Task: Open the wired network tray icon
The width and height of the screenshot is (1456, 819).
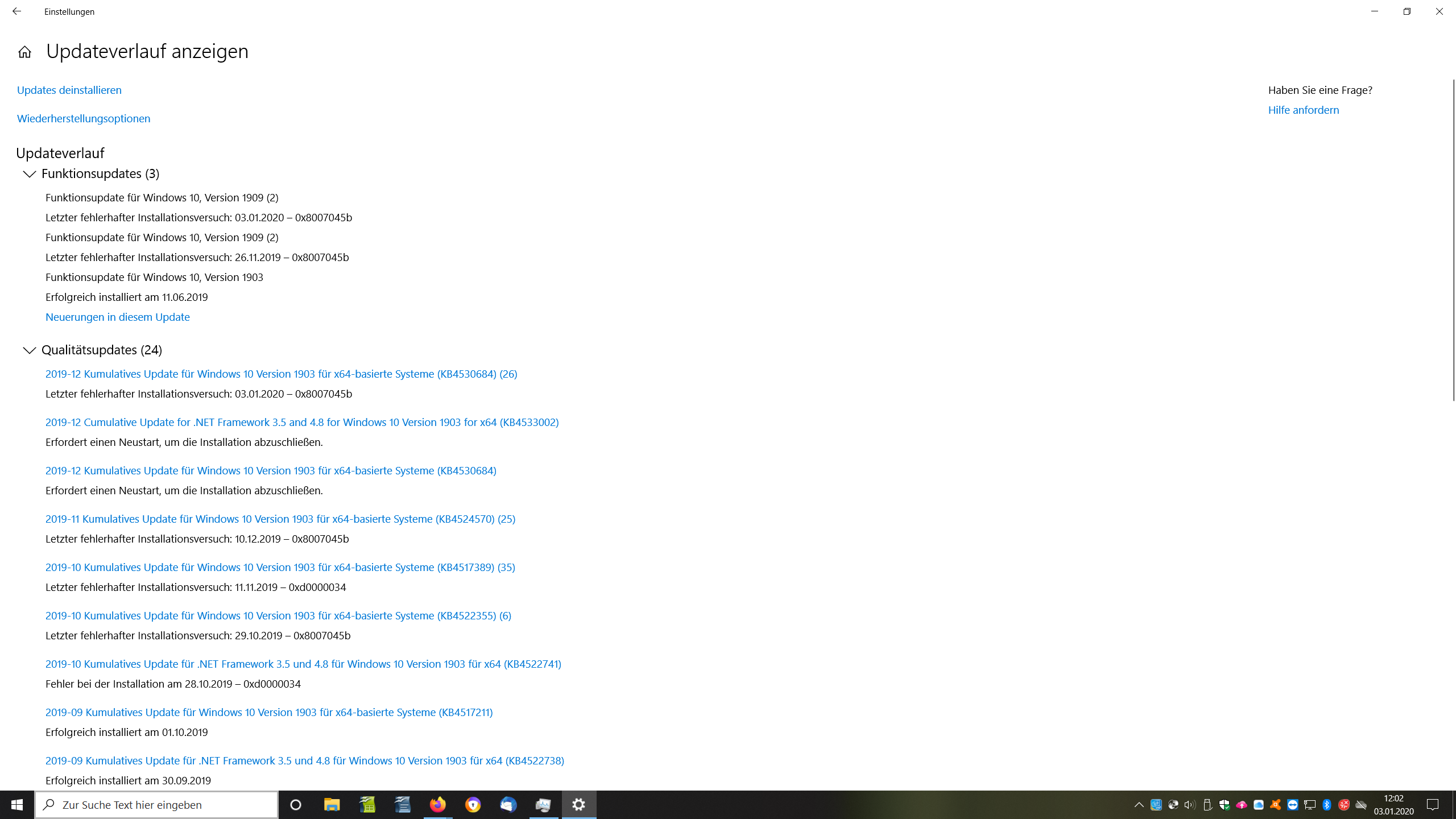Action: (x=1309, y=804)
